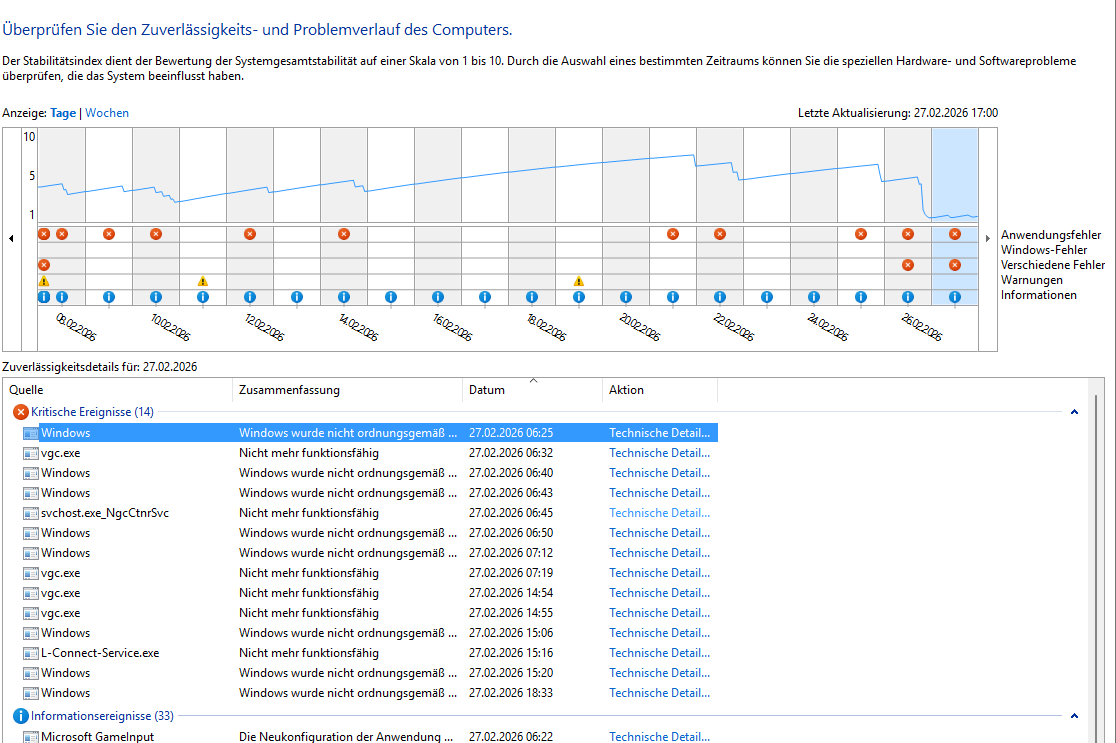This screenshot has height=743, width=1116.
Task: Click application error icon for 10.02.2026
Action: click(x=156, y=234)
